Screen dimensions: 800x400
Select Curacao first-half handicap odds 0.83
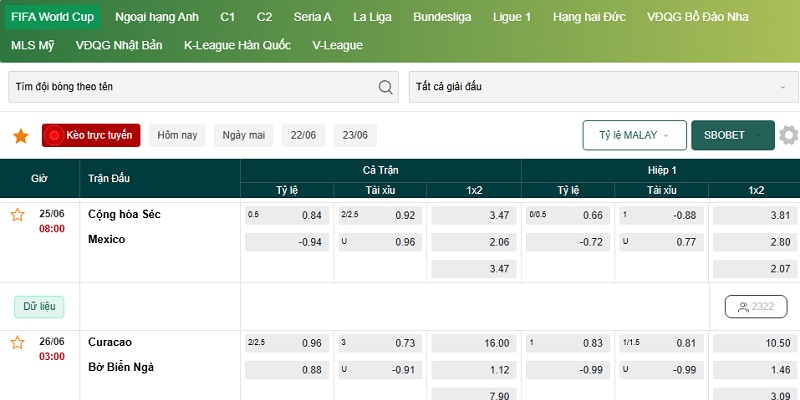pyautogui.click(x=568, y=343)
